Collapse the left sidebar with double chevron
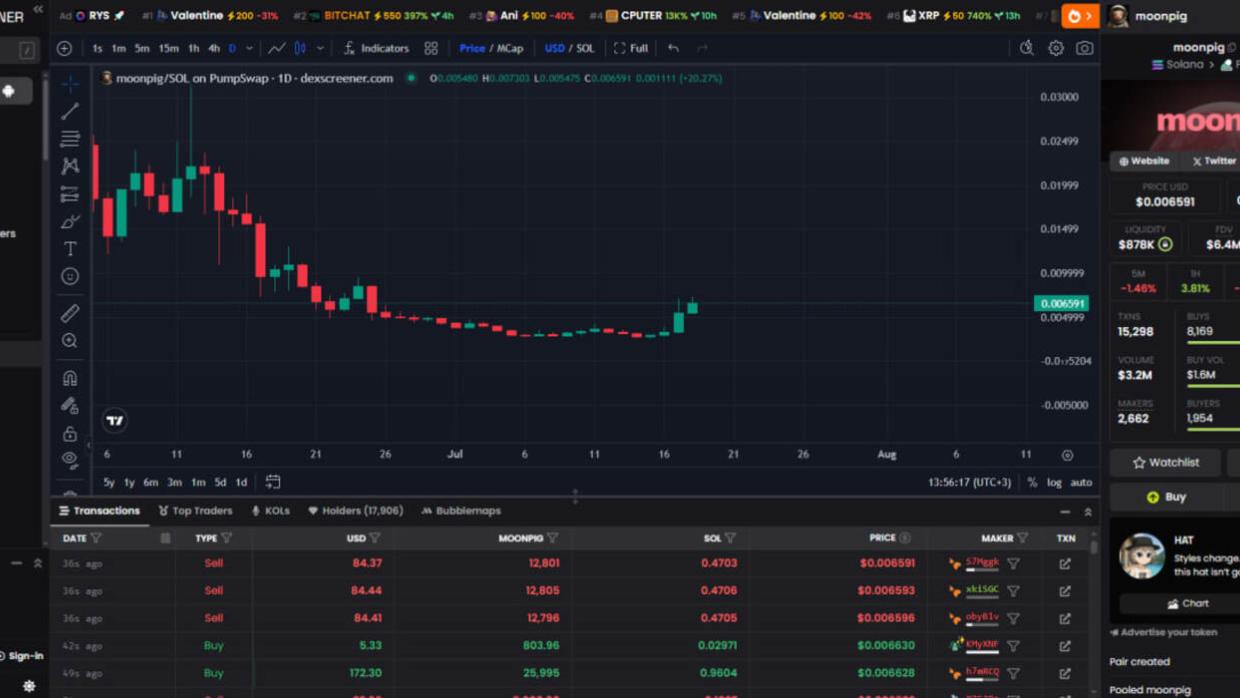Image resolution: width=1240 pixels, height=698 pixels. (38, 9)
